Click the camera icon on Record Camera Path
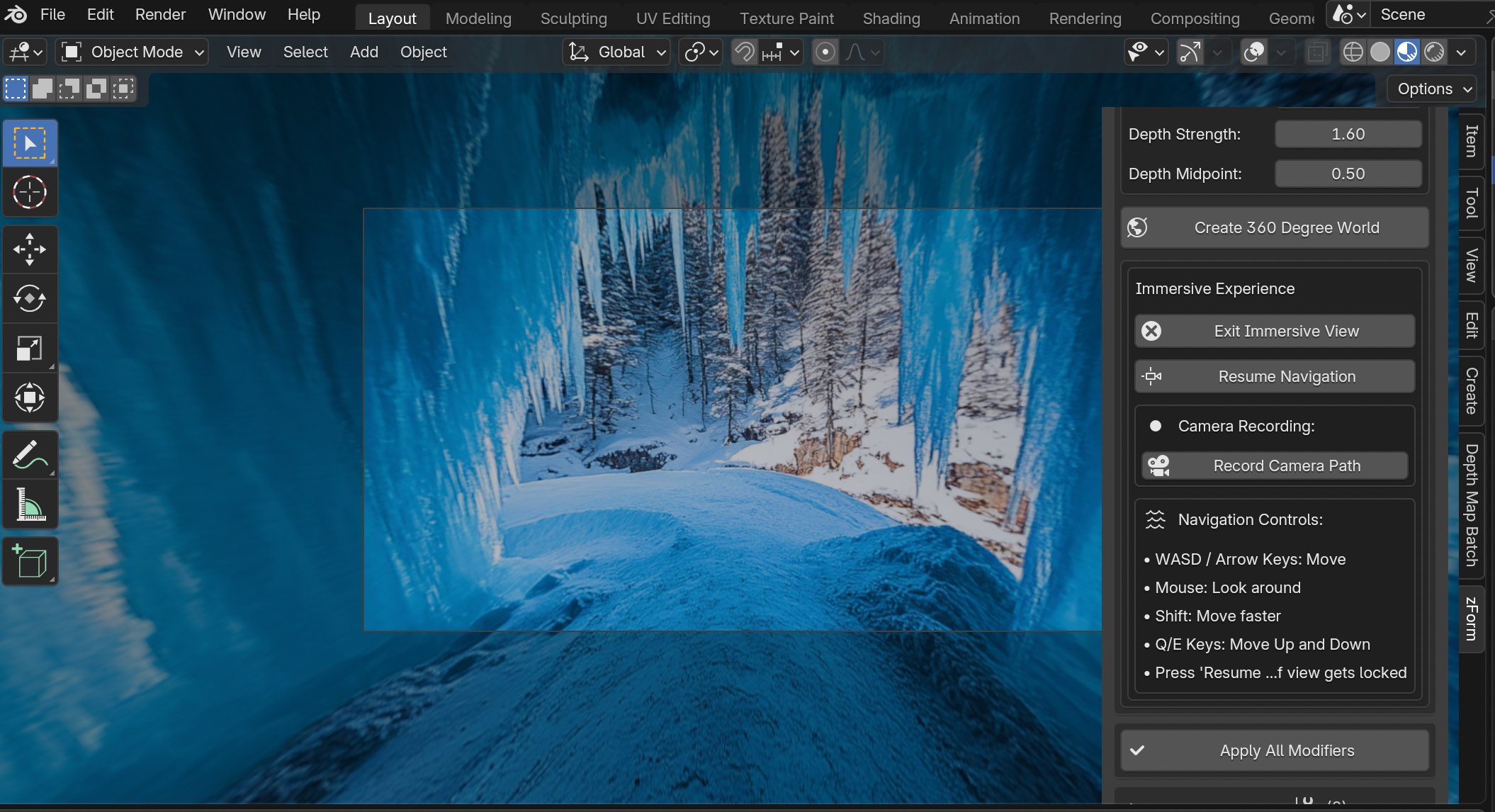 (1158, 466)
